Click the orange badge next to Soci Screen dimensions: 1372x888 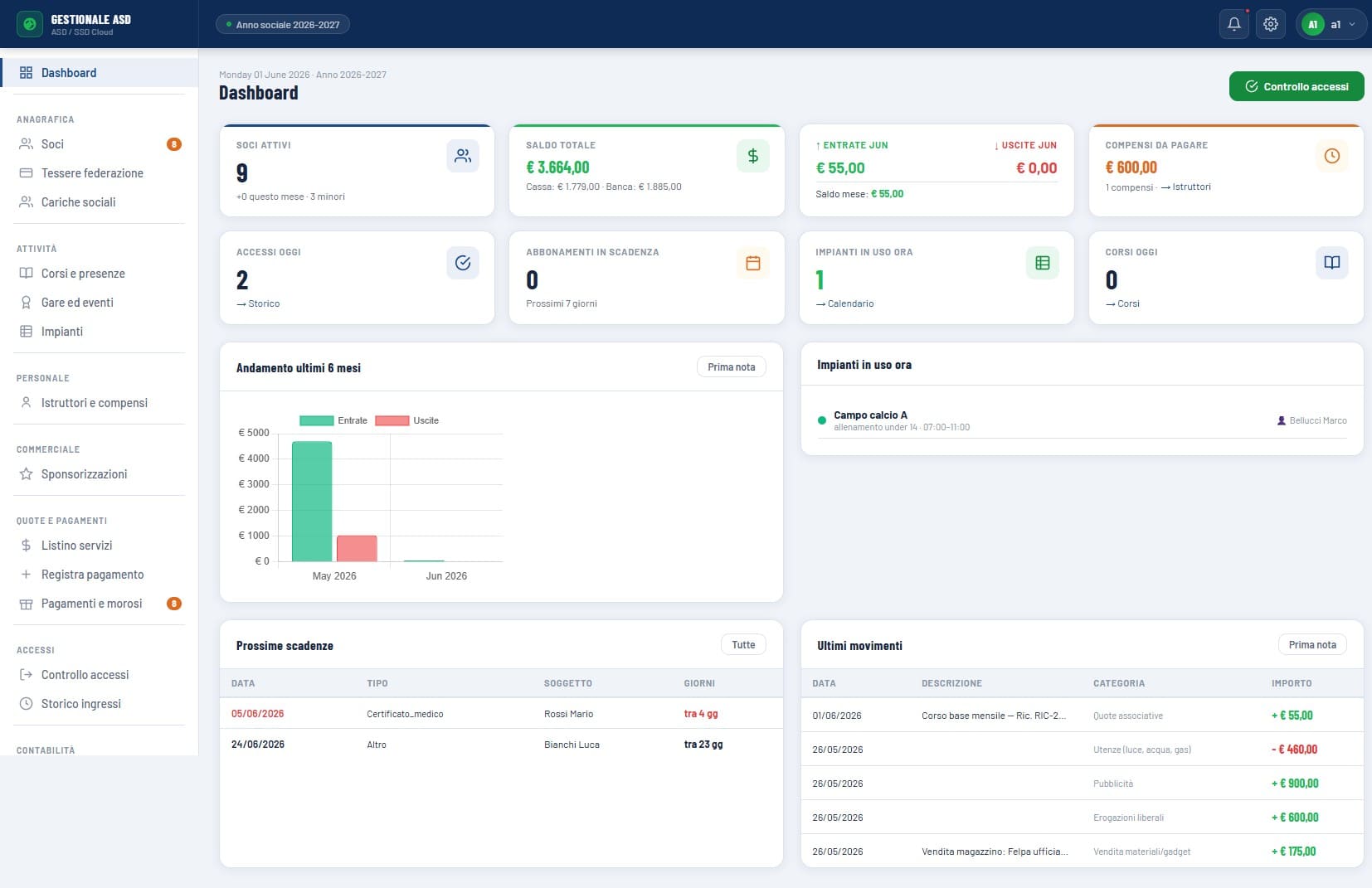point(174,144)
